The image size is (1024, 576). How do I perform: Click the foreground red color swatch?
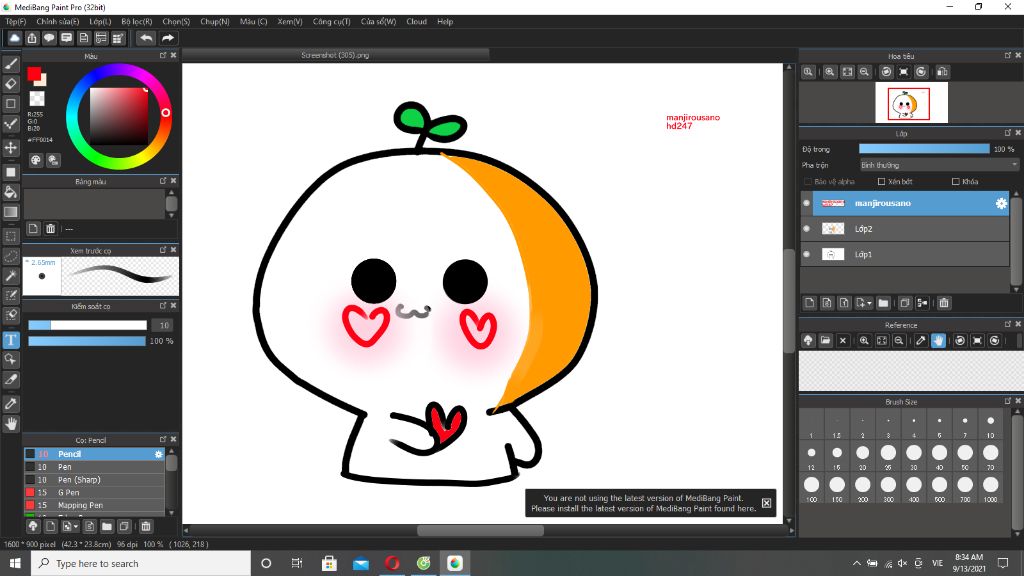pos(34,74)
